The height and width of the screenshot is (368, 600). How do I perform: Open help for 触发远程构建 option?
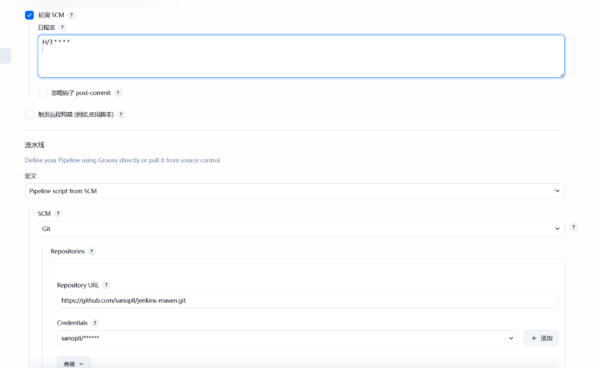tap(121, 114)
